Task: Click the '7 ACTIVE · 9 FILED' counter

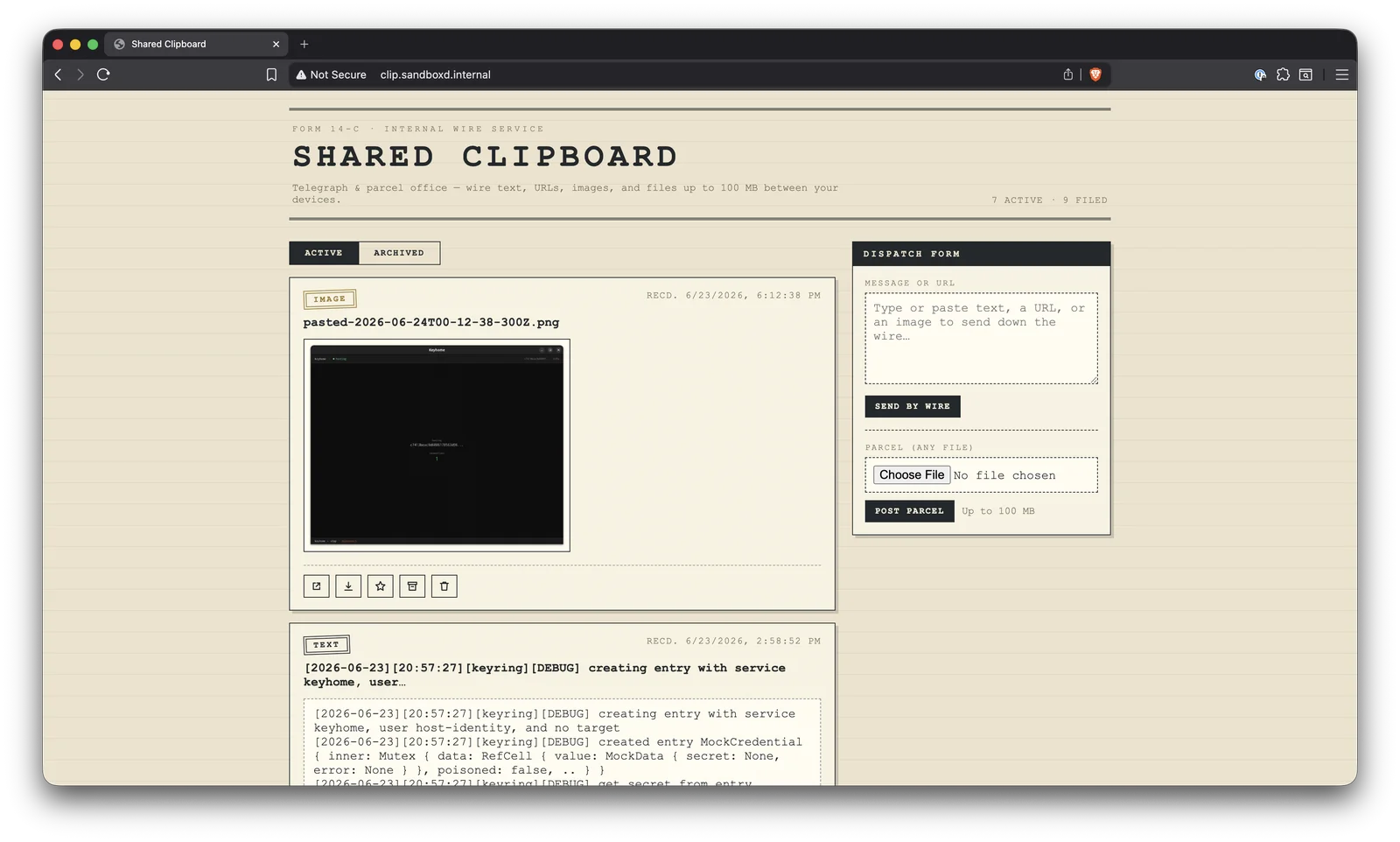Action: coord(1049,200)
